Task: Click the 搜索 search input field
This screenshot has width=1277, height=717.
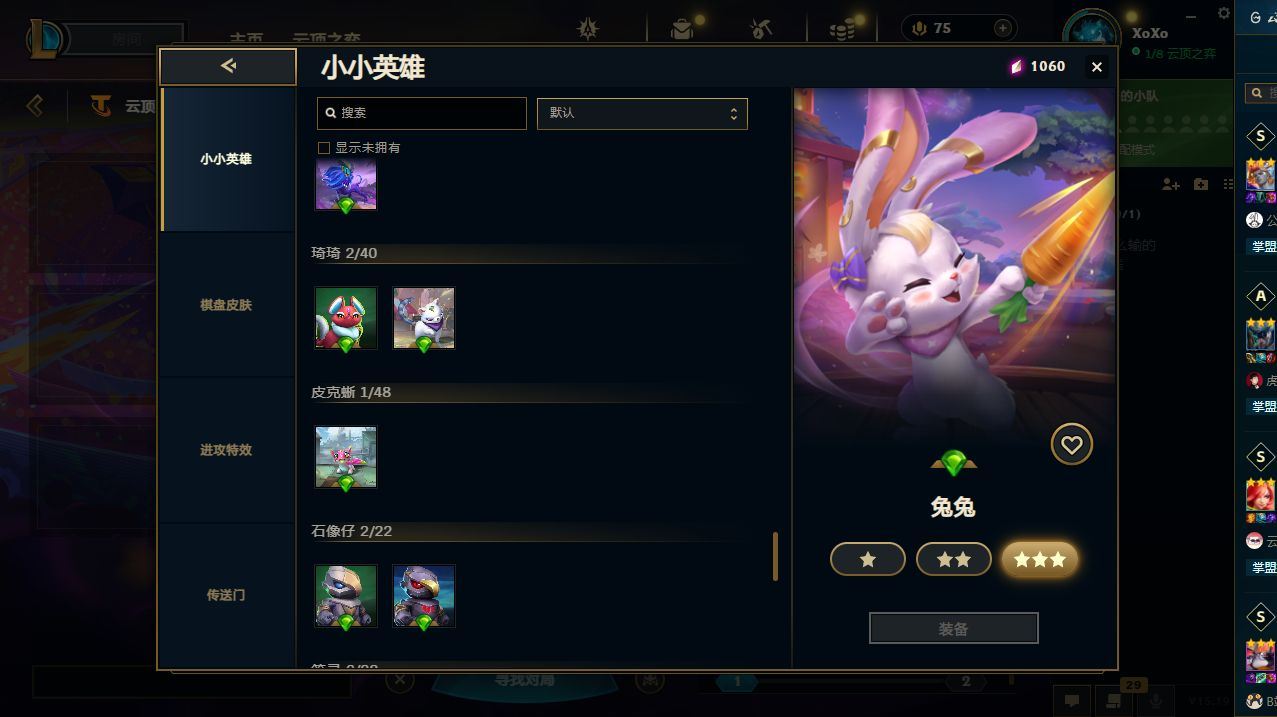Action: pyautogui.click(x=422, y=113)
